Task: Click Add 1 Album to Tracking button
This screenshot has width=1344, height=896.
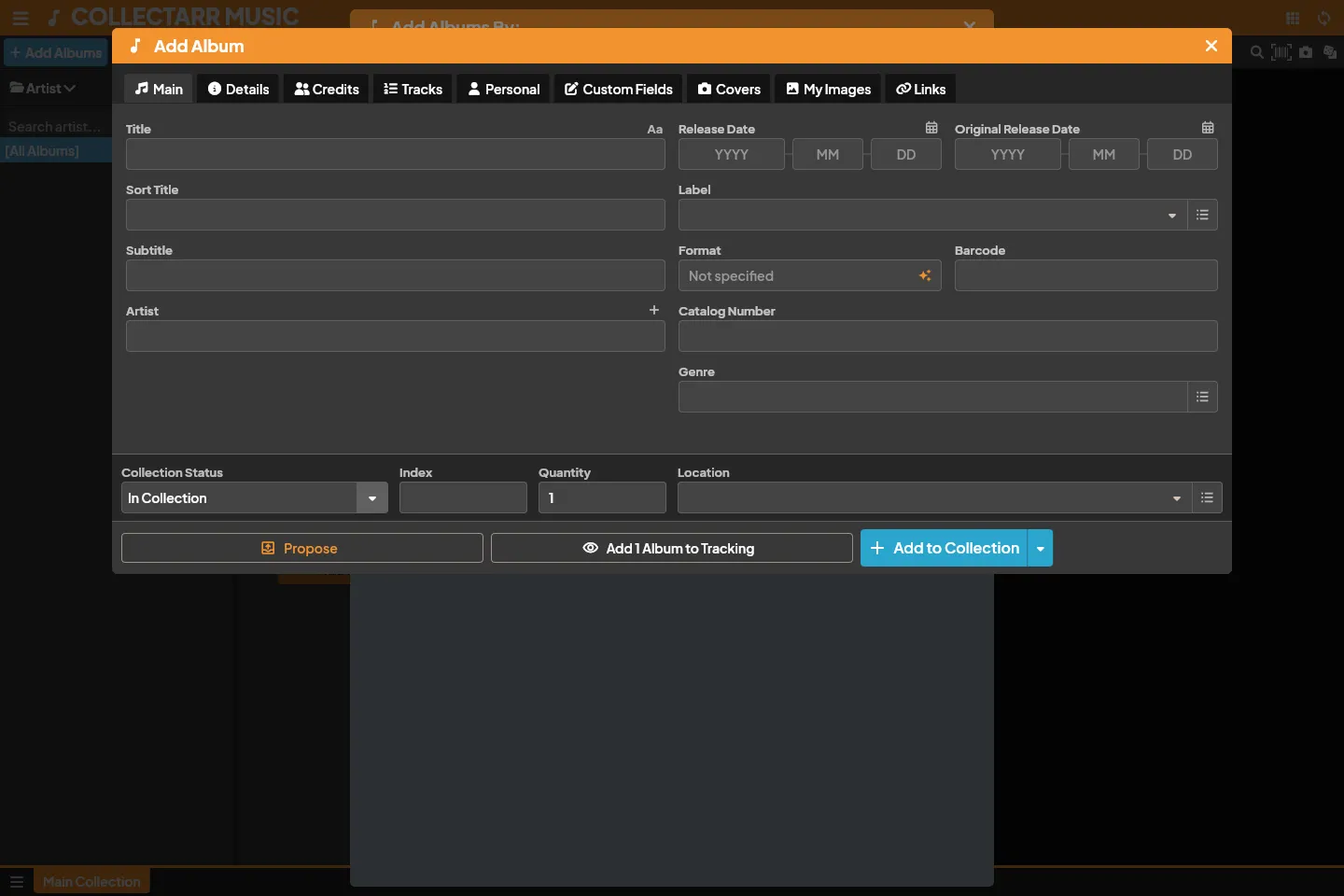Action: [x=672, y=548]
